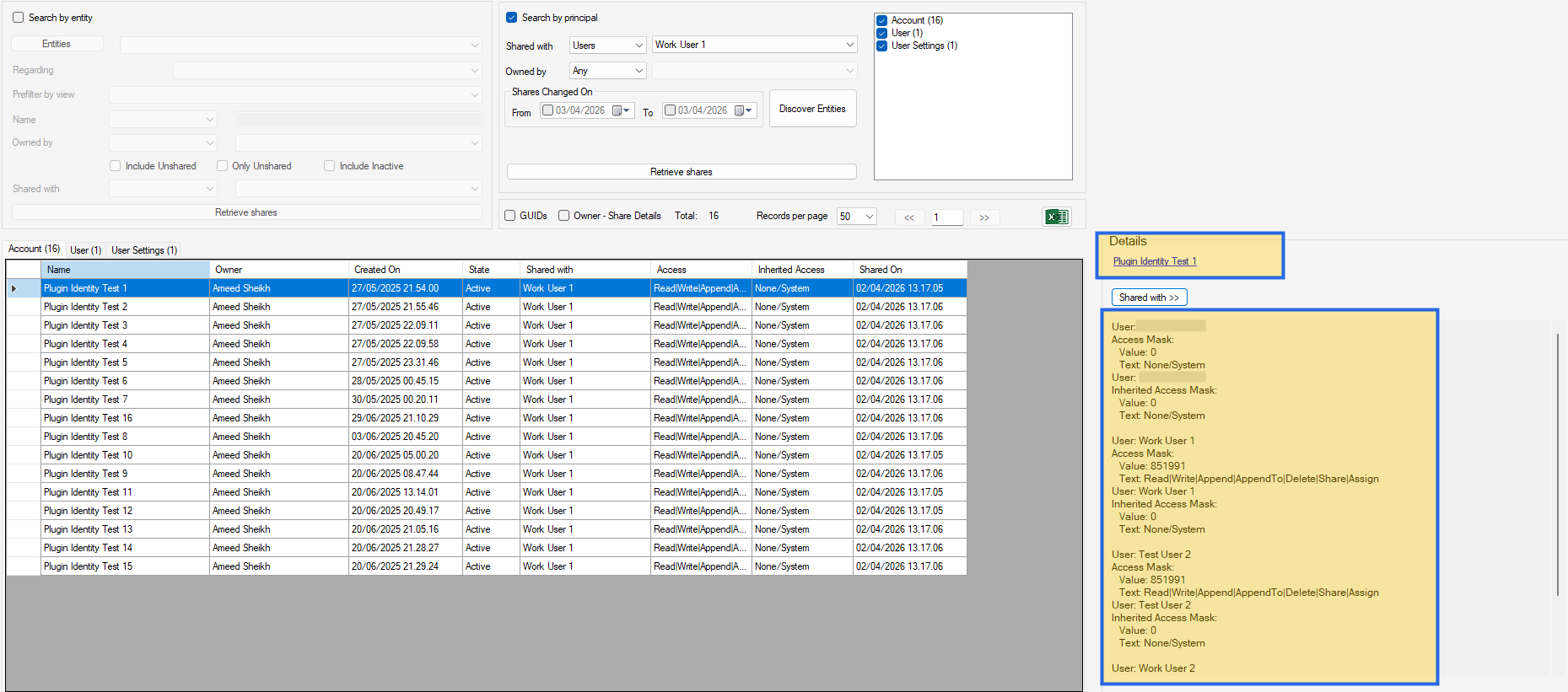Image resolution: width=1568 pixels, height=692 pixels.
Task: Open Plugin Identity Test 1 details link
Action: [x=1155, y=261]
